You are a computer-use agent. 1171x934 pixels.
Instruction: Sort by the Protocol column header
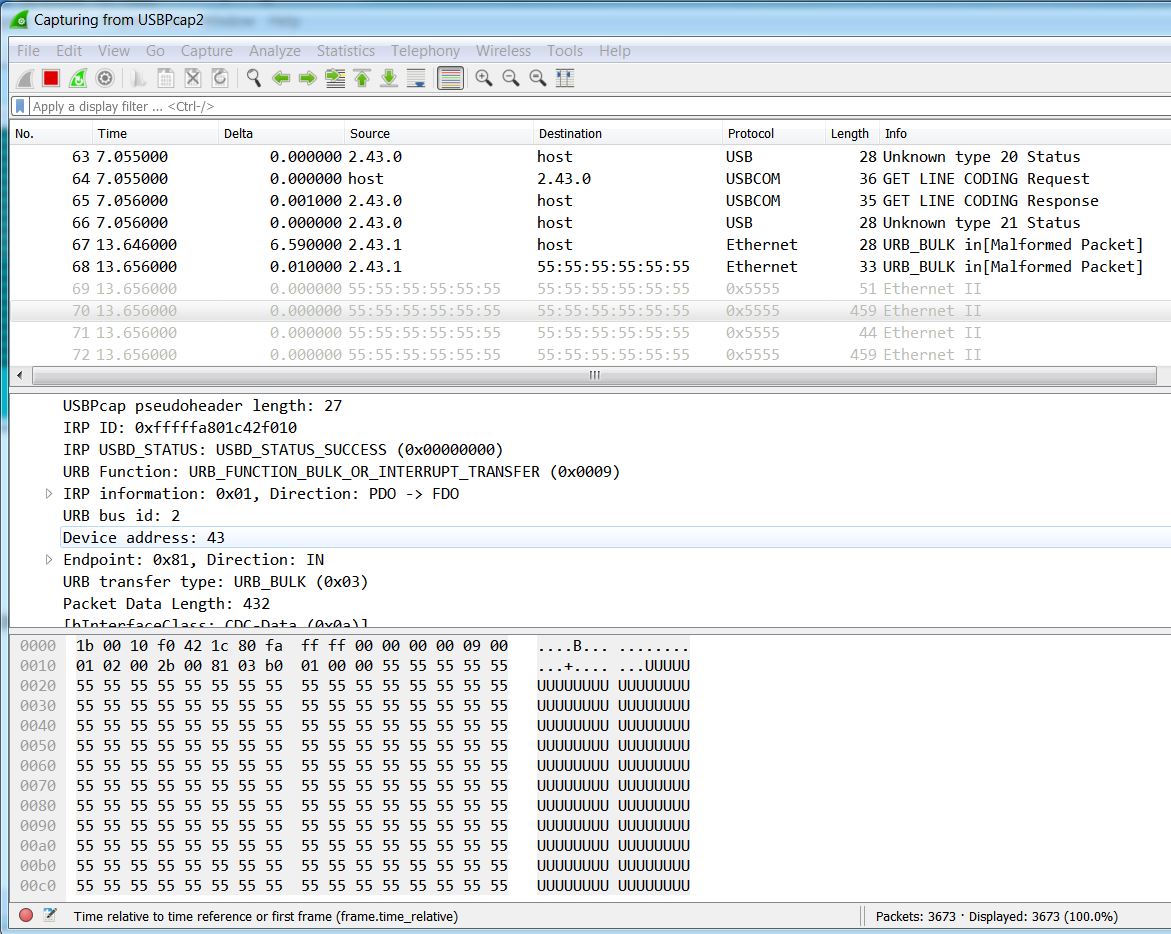coord(750,133)
